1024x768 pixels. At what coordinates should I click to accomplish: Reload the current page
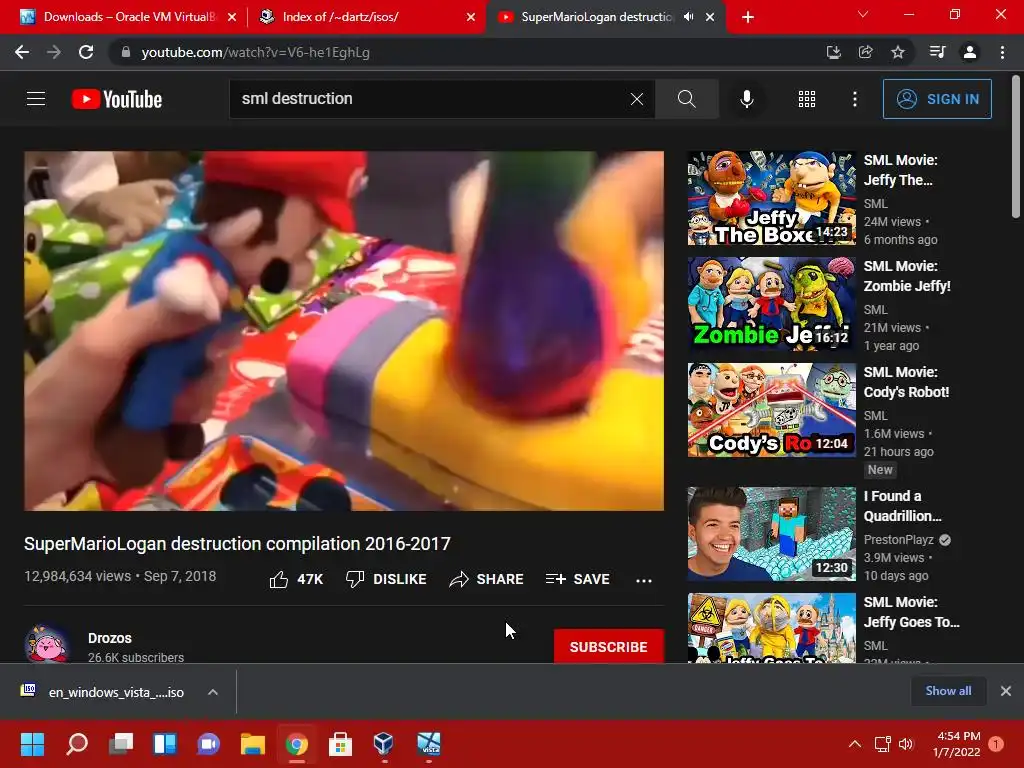coord(86,52)
